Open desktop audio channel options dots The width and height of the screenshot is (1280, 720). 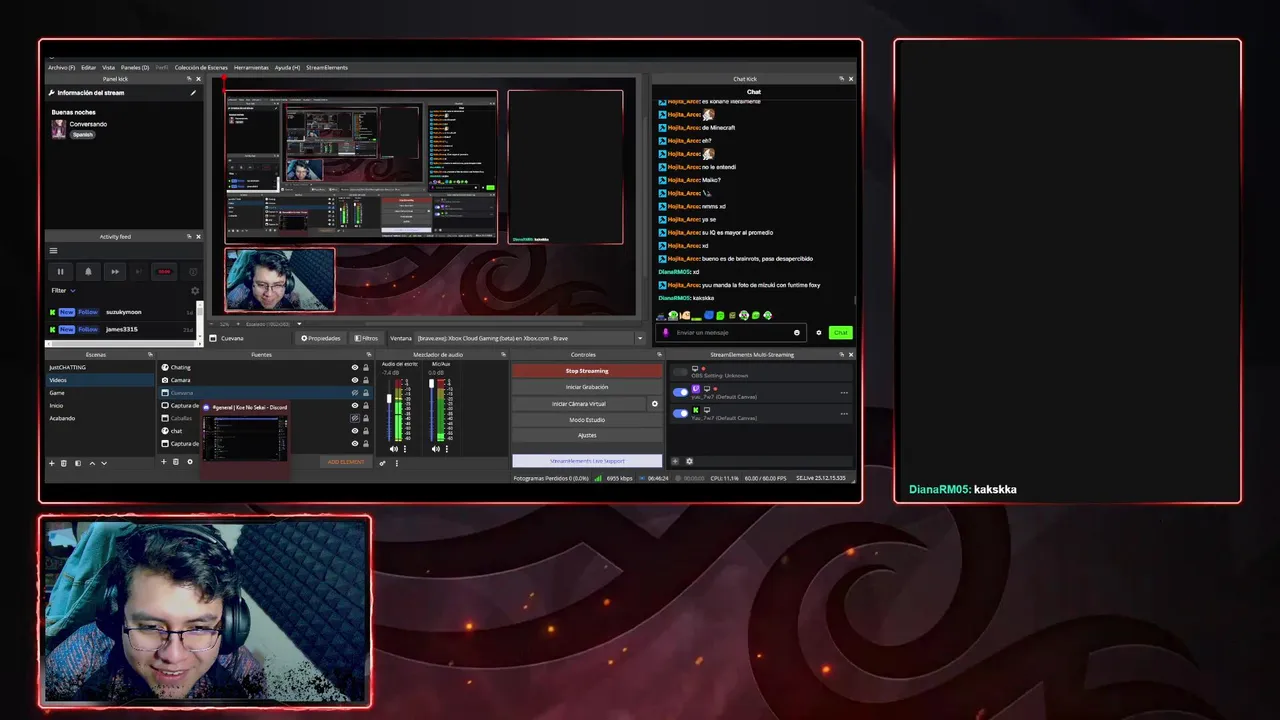[x=403, y=449]
